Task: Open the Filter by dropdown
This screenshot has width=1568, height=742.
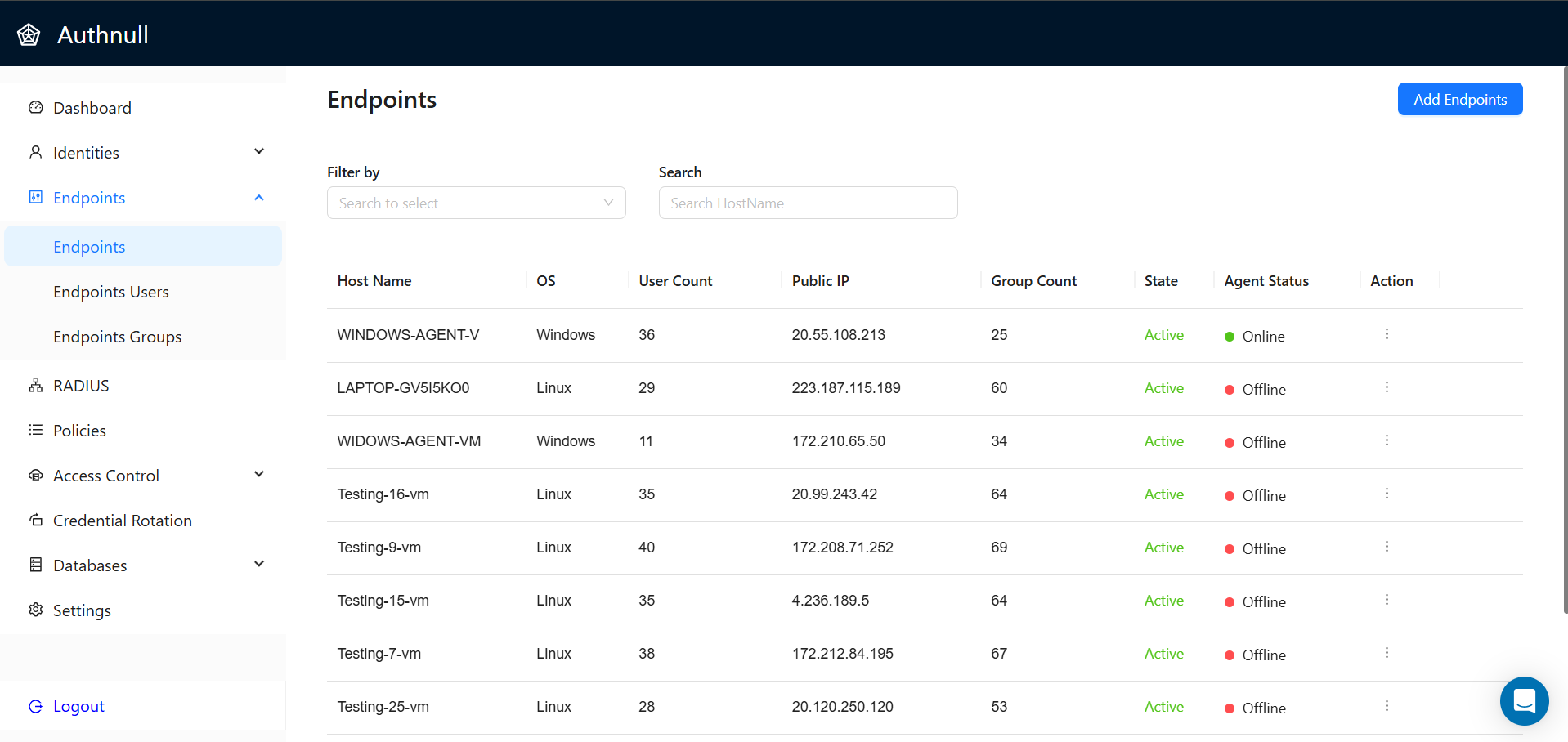Action: click(x=476, y=203)
